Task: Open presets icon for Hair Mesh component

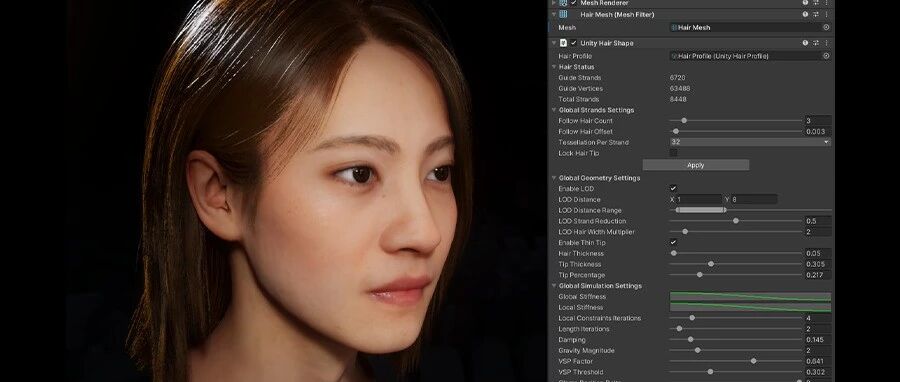Action: (x=816, y=14)
